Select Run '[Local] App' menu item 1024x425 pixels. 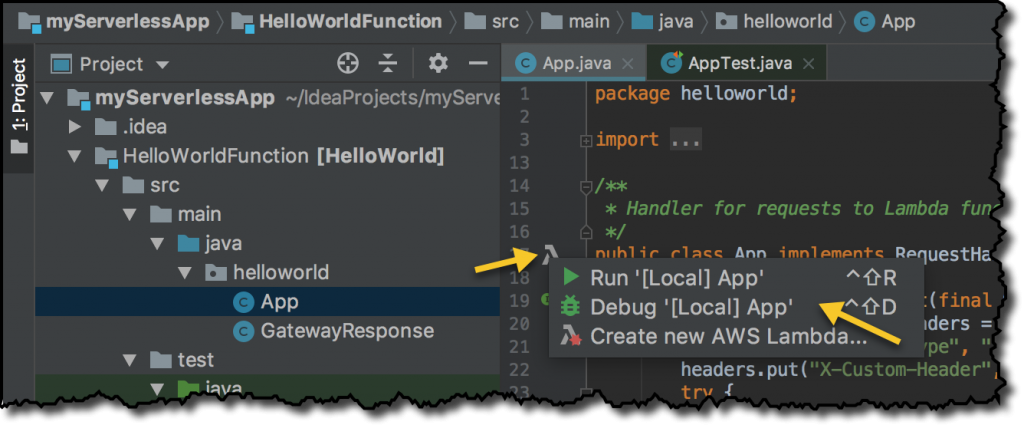tap(735, 277)
